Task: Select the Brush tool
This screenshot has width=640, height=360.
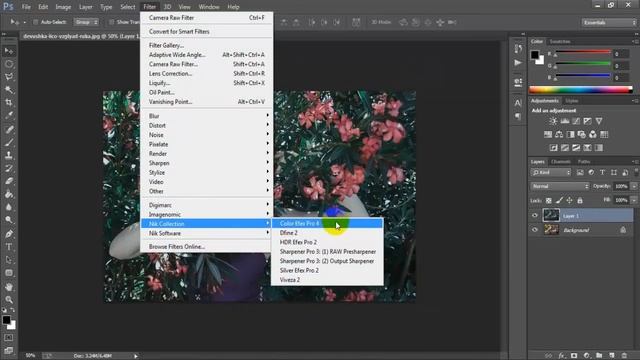Action: 9,142
